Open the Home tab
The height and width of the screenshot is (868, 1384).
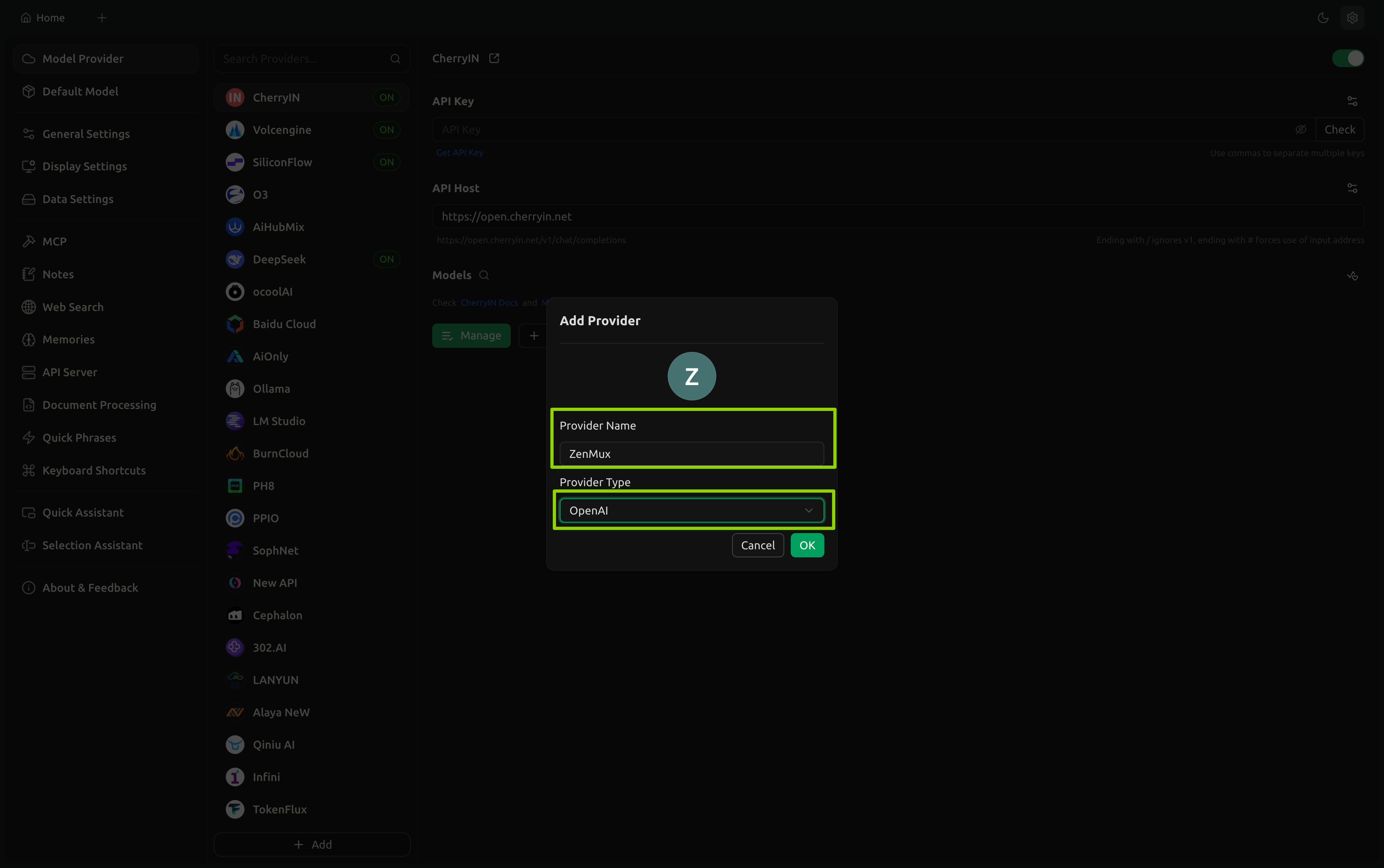point(43,18)
